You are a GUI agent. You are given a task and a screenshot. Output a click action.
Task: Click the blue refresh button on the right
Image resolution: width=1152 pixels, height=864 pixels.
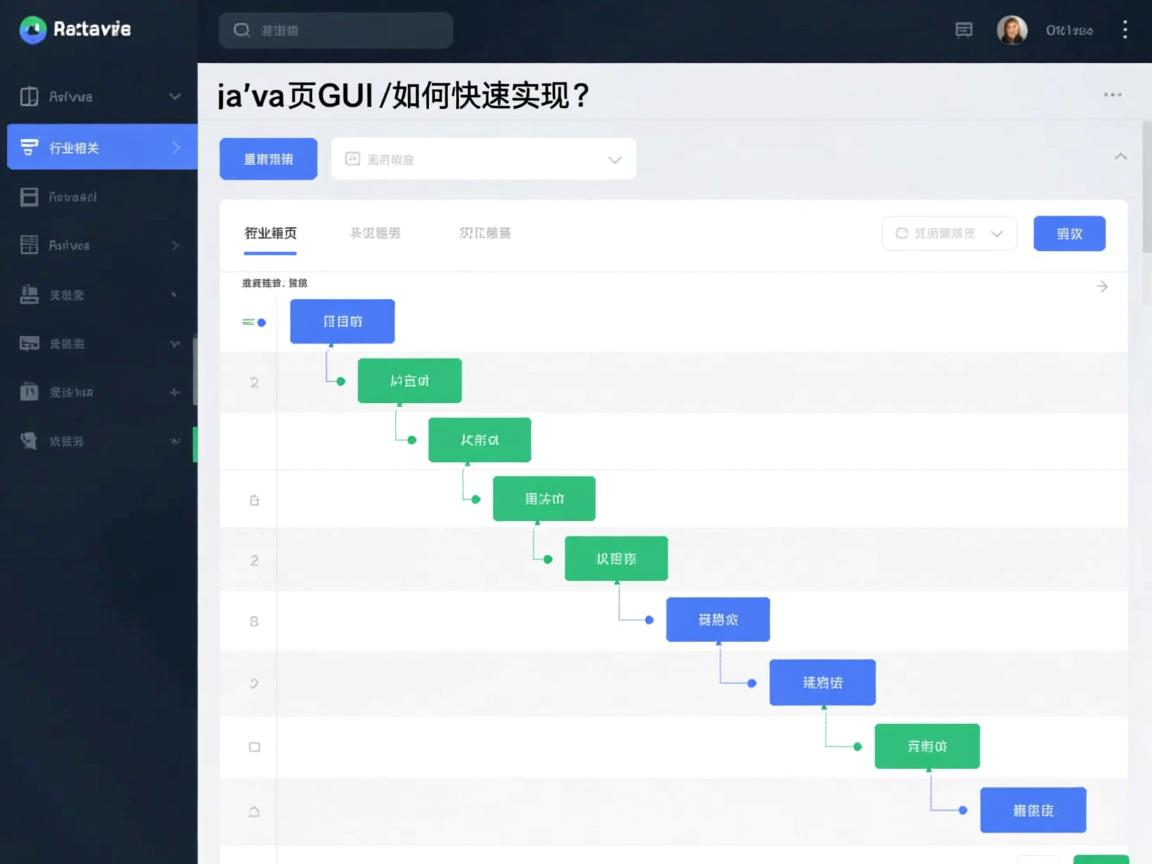1069,233
